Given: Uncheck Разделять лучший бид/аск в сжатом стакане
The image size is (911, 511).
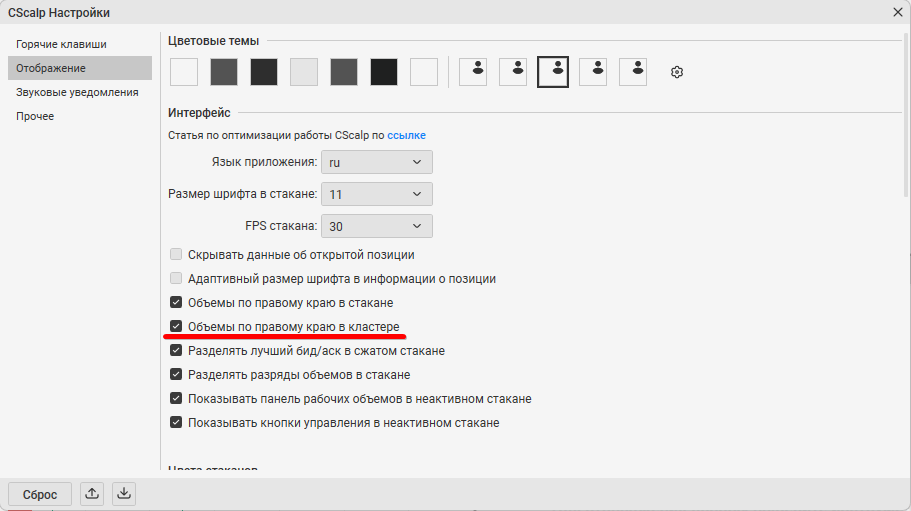Looking at the screenshot, I should [176, 350].
